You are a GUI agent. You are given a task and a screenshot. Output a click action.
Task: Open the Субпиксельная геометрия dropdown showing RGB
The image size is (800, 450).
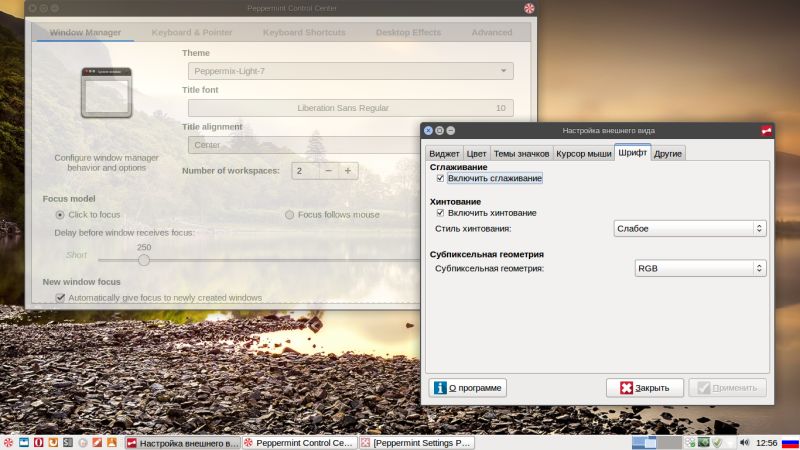coord(701,268)
